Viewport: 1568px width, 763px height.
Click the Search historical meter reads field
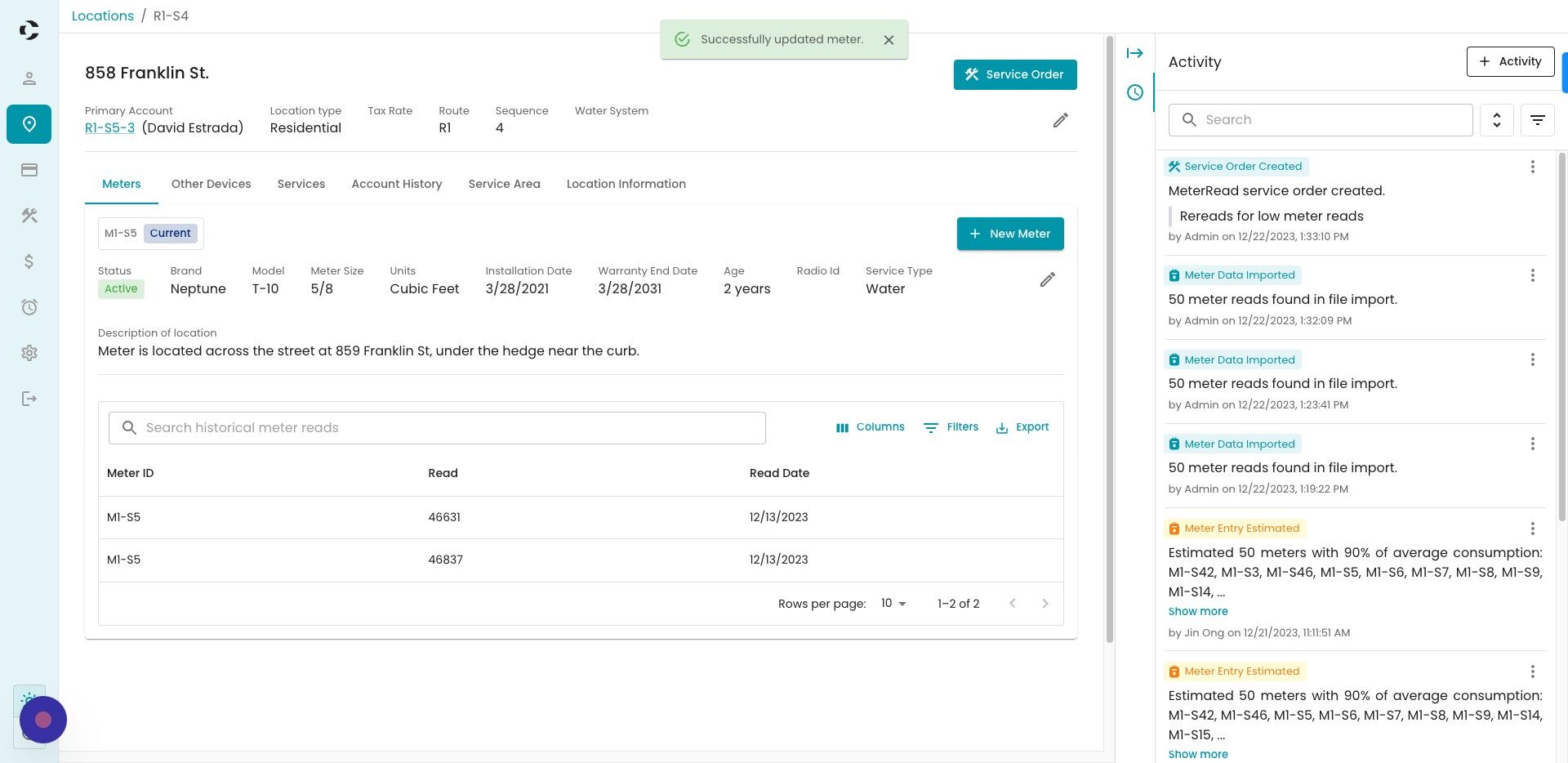click(x=437, y=428)
